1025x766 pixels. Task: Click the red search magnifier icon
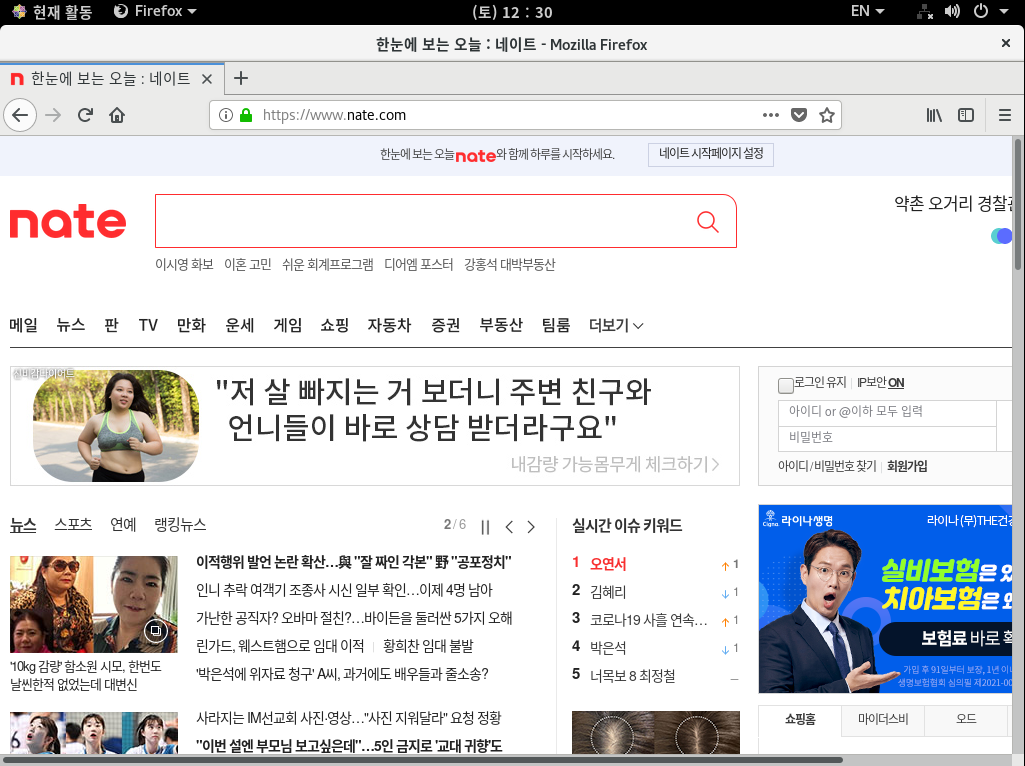pos(707,222)
